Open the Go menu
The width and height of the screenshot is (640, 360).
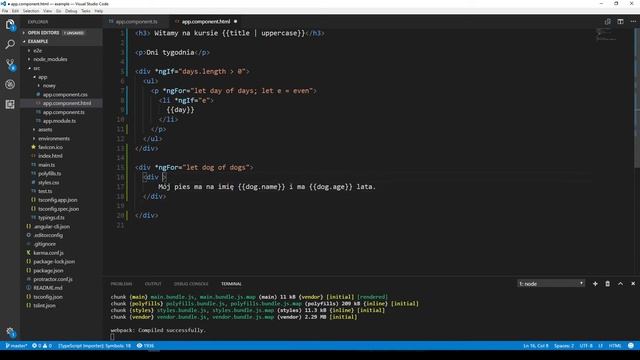[59, 11]
